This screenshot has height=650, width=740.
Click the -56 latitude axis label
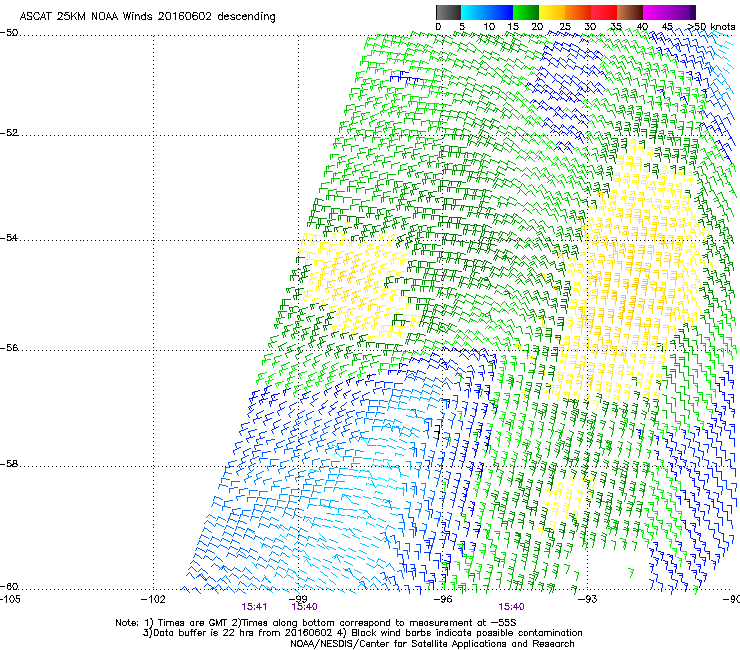click(9, 348)
